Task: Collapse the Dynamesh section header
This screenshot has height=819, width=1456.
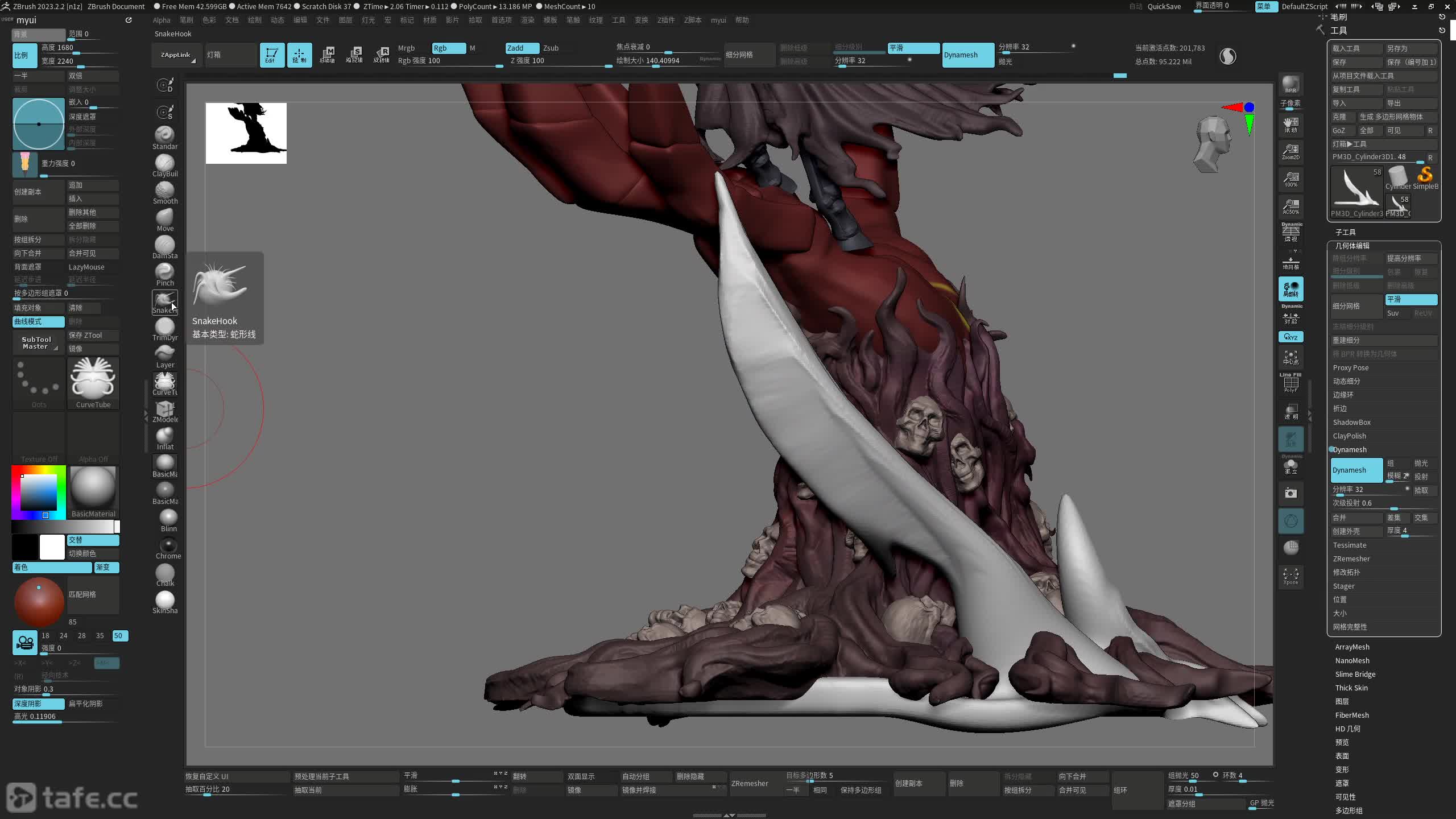Action: click(x=1350, y=449)
